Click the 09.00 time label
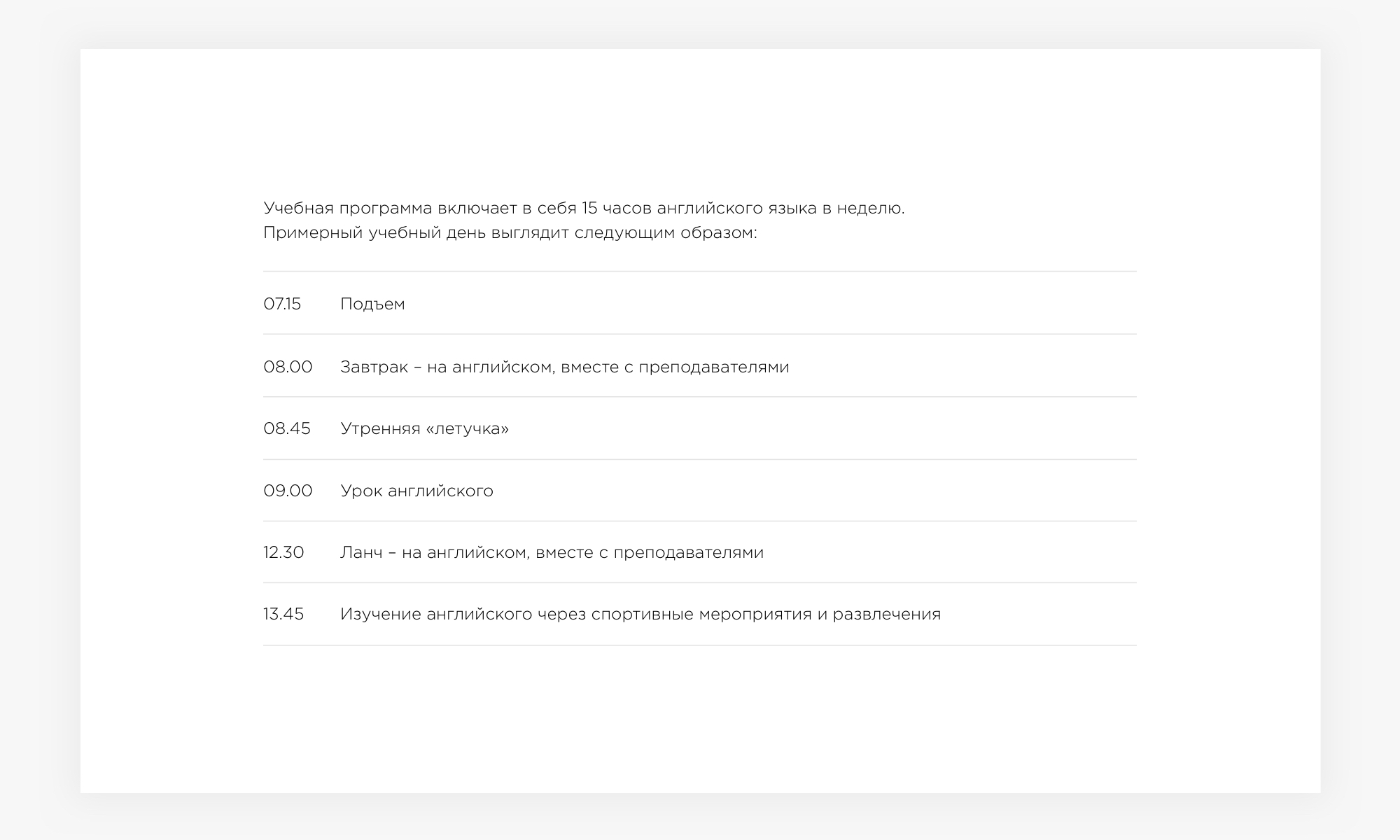The width and height of the screenshot is (1400, 840). point(288,491)
